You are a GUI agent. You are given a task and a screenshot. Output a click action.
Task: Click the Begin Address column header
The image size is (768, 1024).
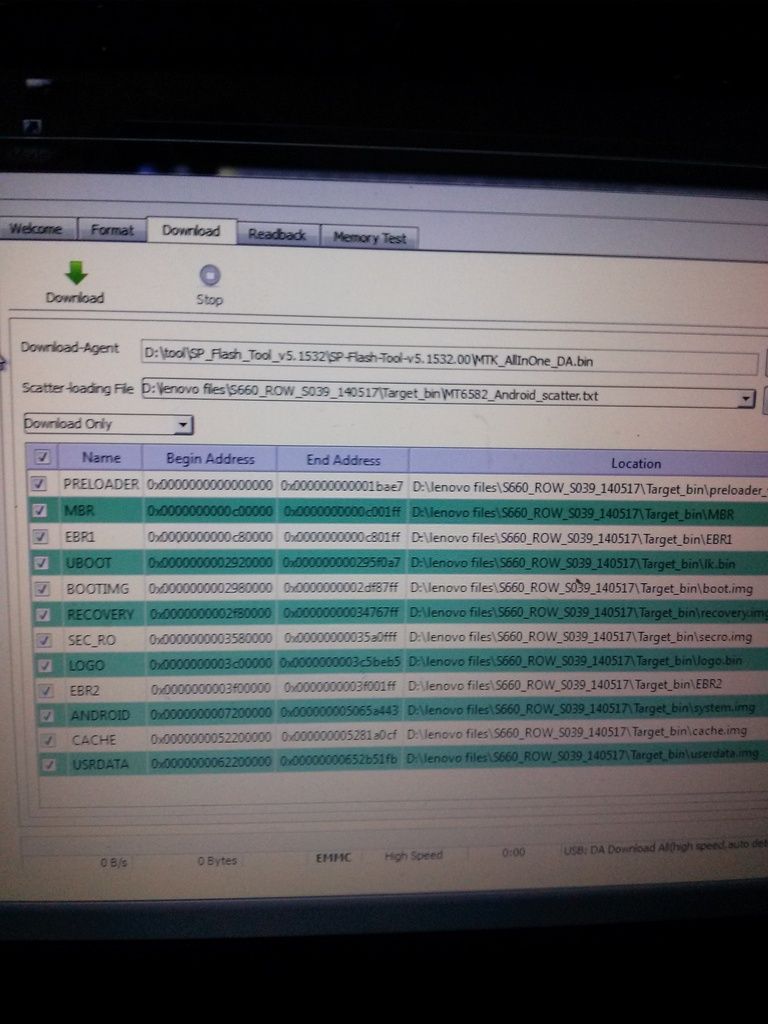(210, 459)
